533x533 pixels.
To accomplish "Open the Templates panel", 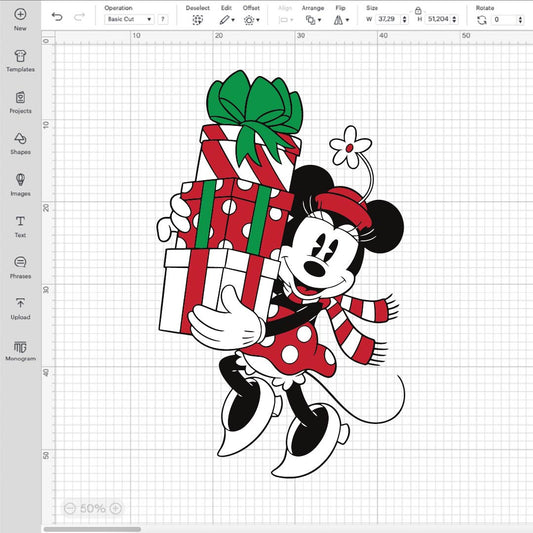I will (x=20, y=61).
